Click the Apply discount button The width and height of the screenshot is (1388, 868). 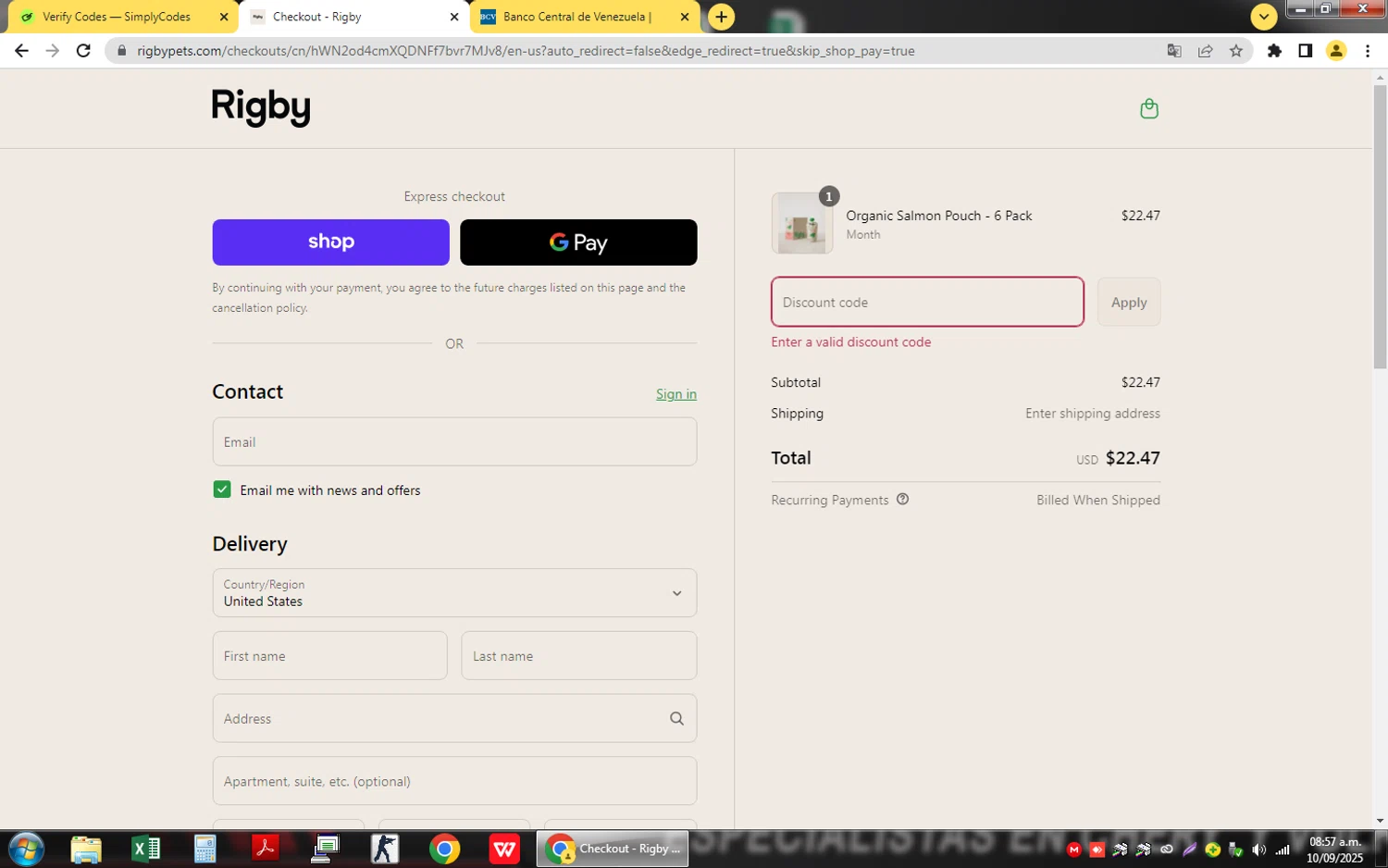[1129, 303]
